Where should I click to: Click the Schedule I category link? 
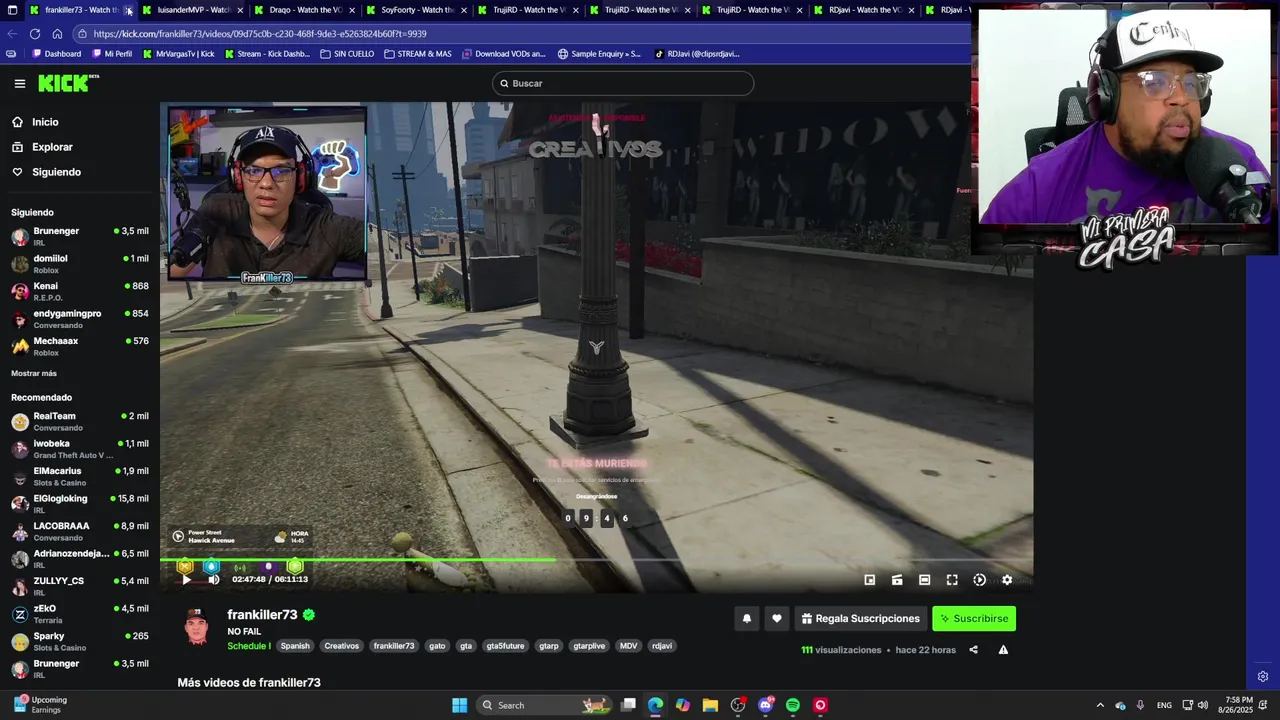[x=249, y=646]
